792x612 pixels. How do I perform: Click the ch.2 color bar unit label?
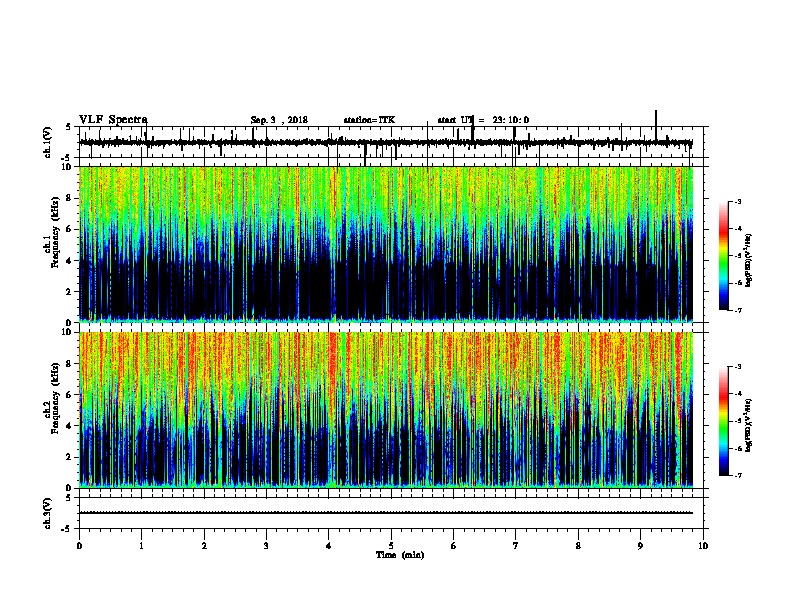[x=748, y=425]
